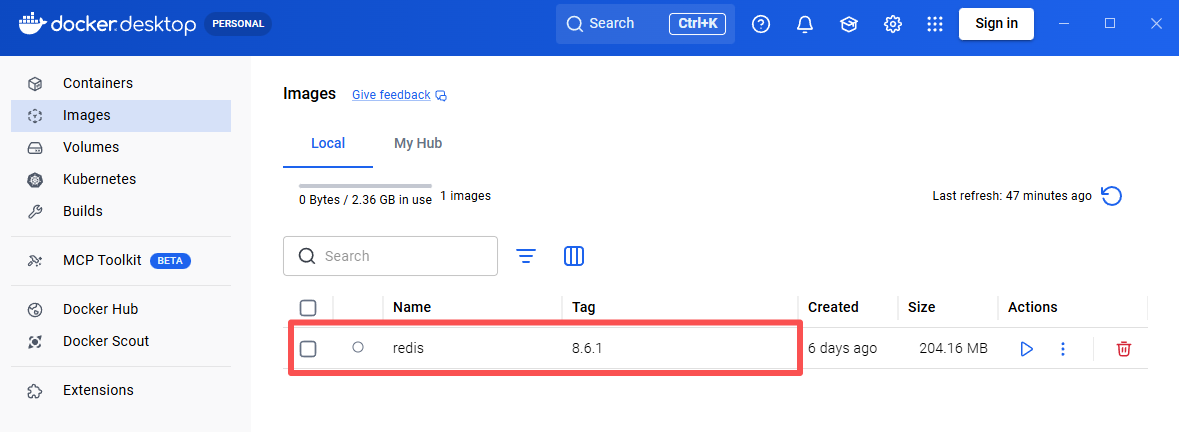Click the '1 images' count text
The height and width of the screenshot is (432, 1179).
pos(465,196)
